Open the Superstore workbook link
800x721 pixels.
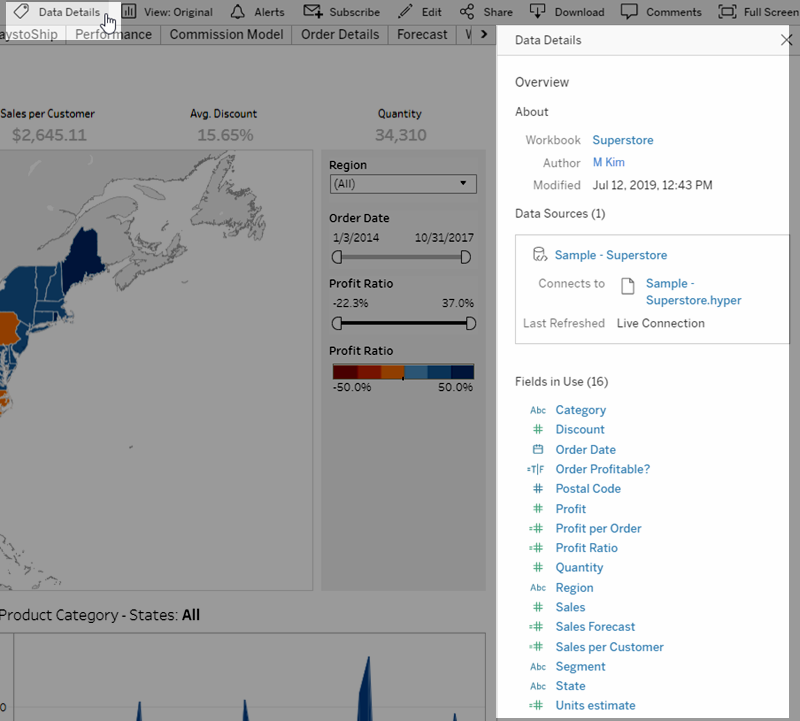622,140
